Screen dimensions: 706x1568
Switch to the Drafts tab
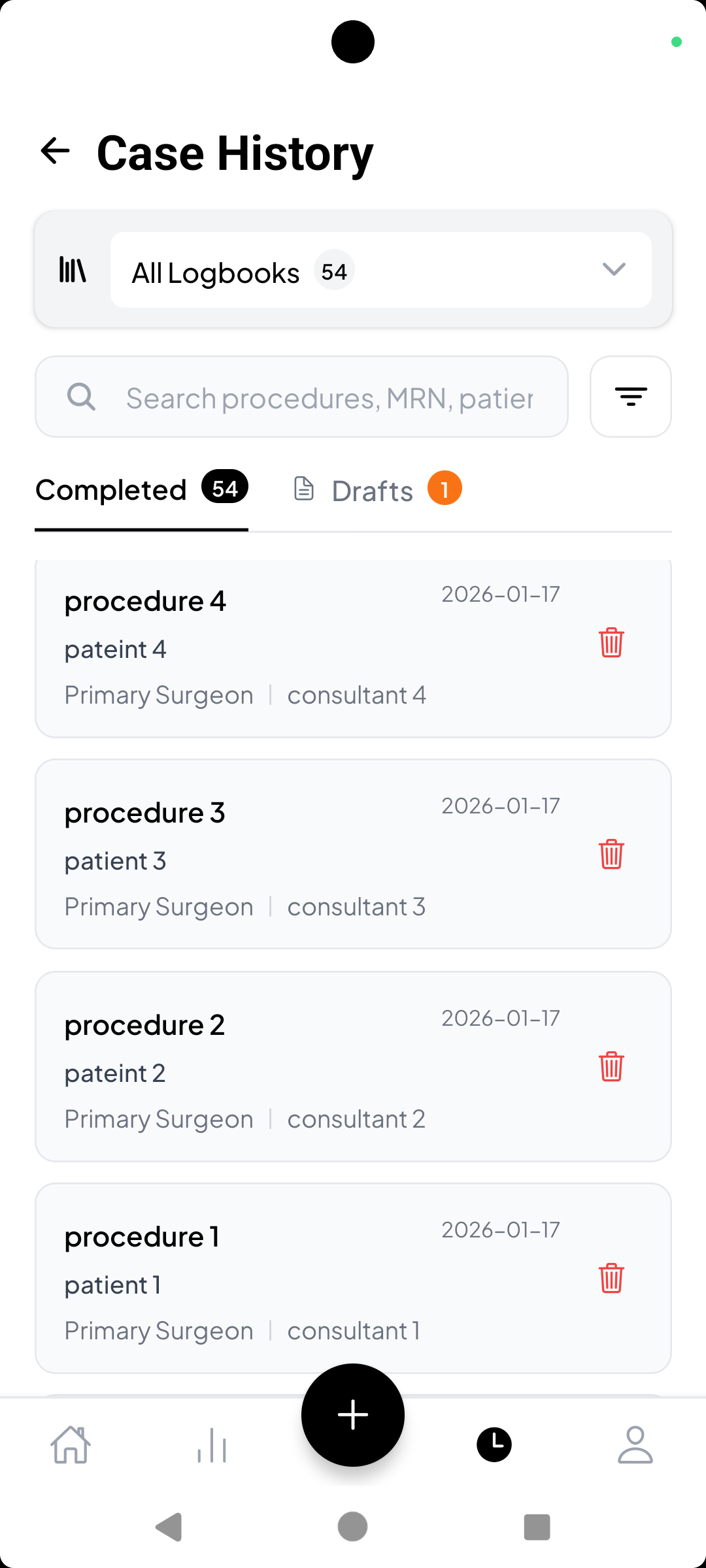pyautogui.click(x=372, y=490)
